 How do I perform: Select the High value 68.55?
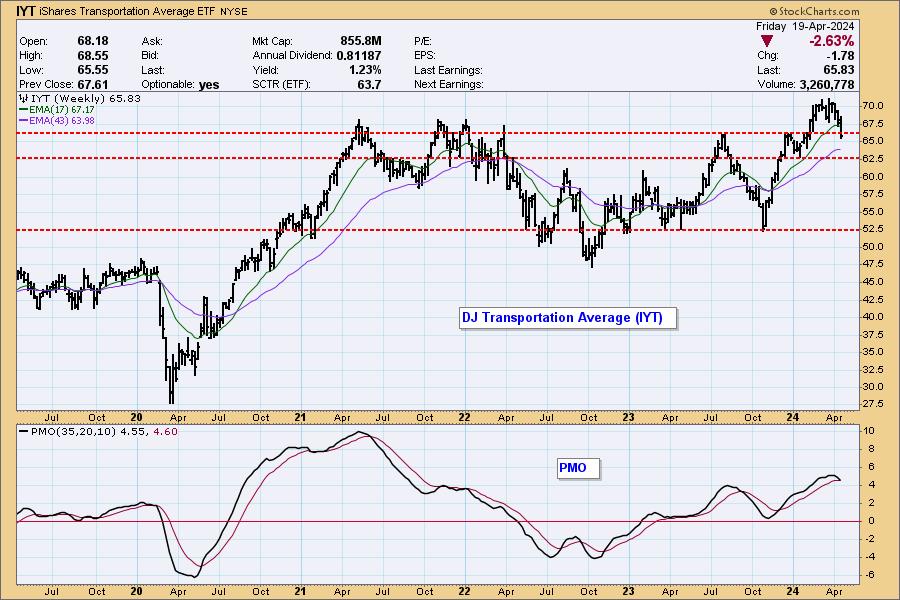93,56
